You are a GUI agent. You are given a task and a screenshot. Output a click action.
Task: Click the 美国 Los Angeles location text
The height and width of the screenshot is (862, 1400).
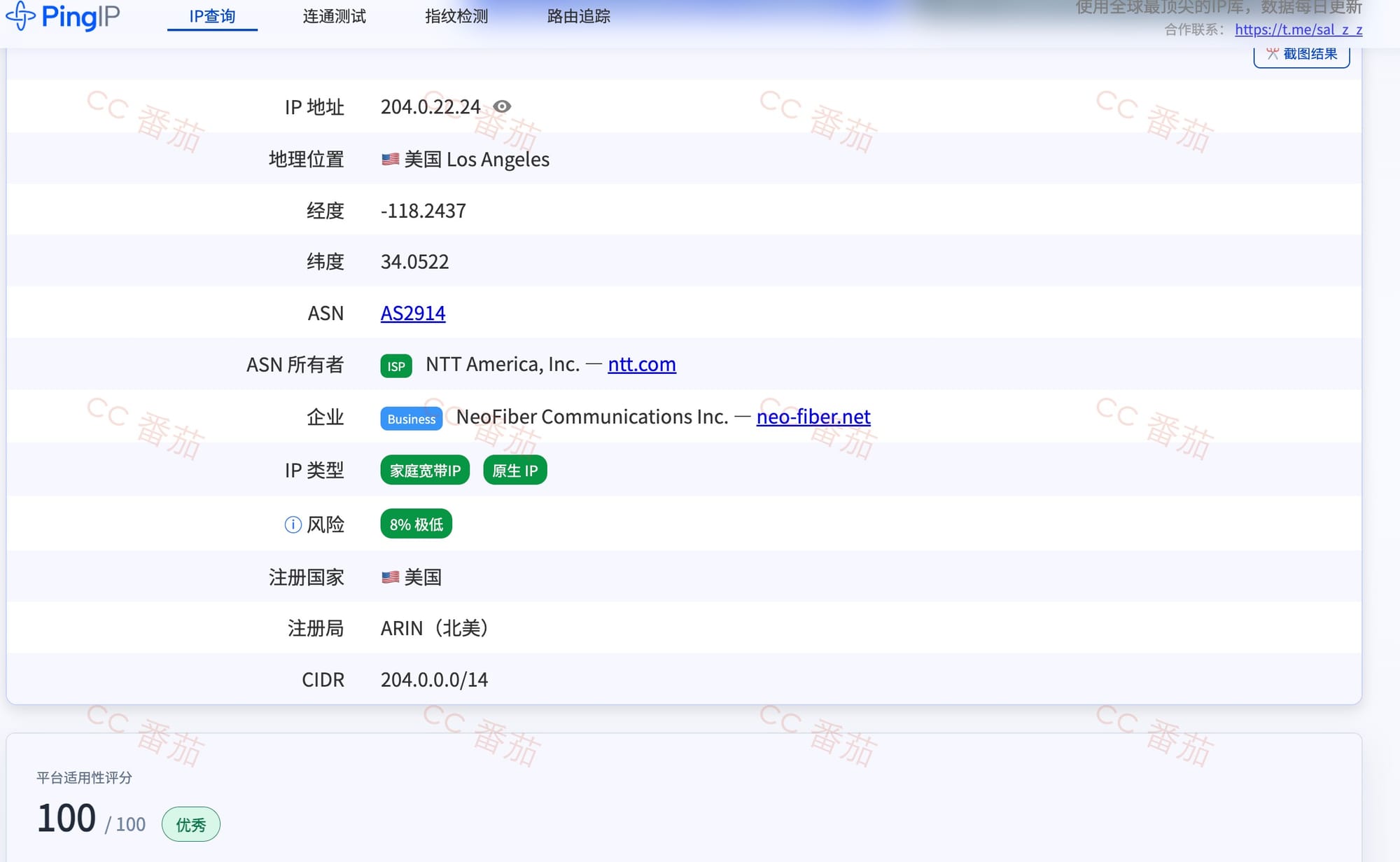477,160
